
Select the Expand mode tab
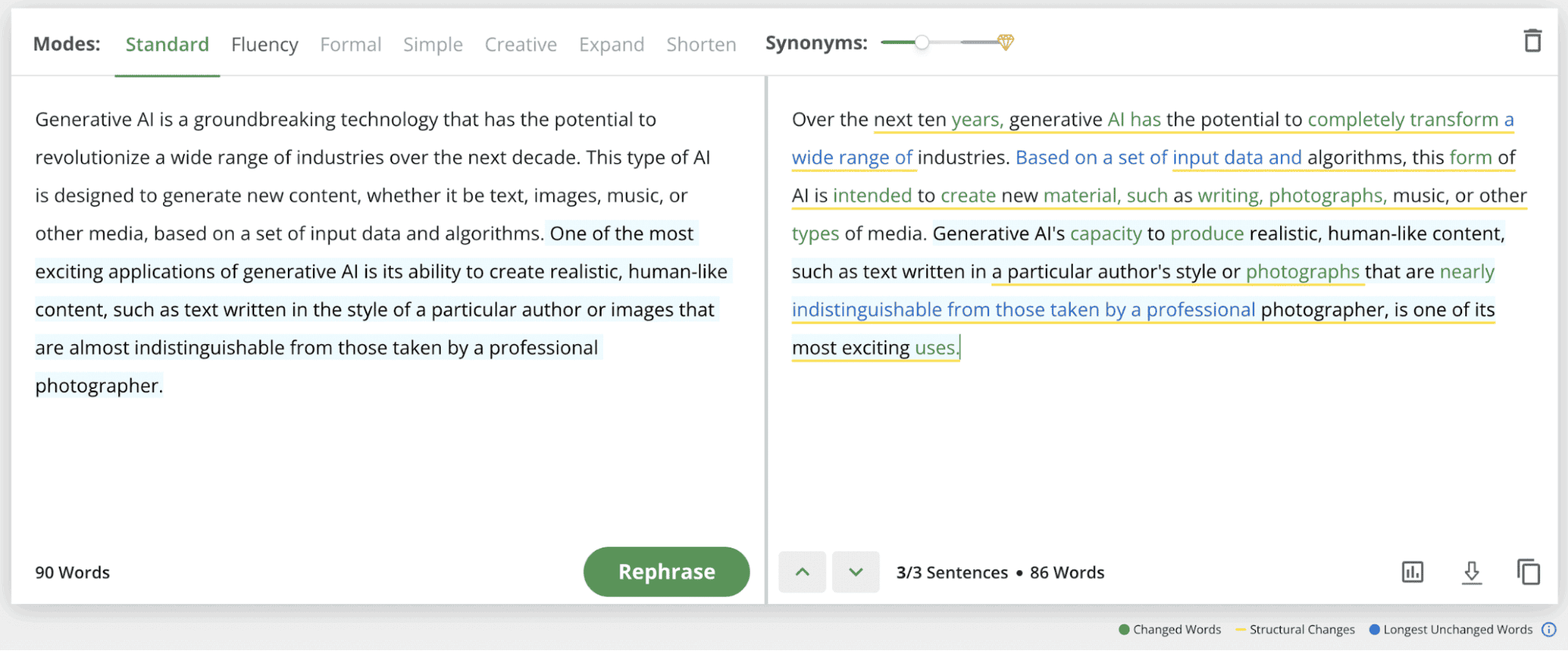coord(611,45)
